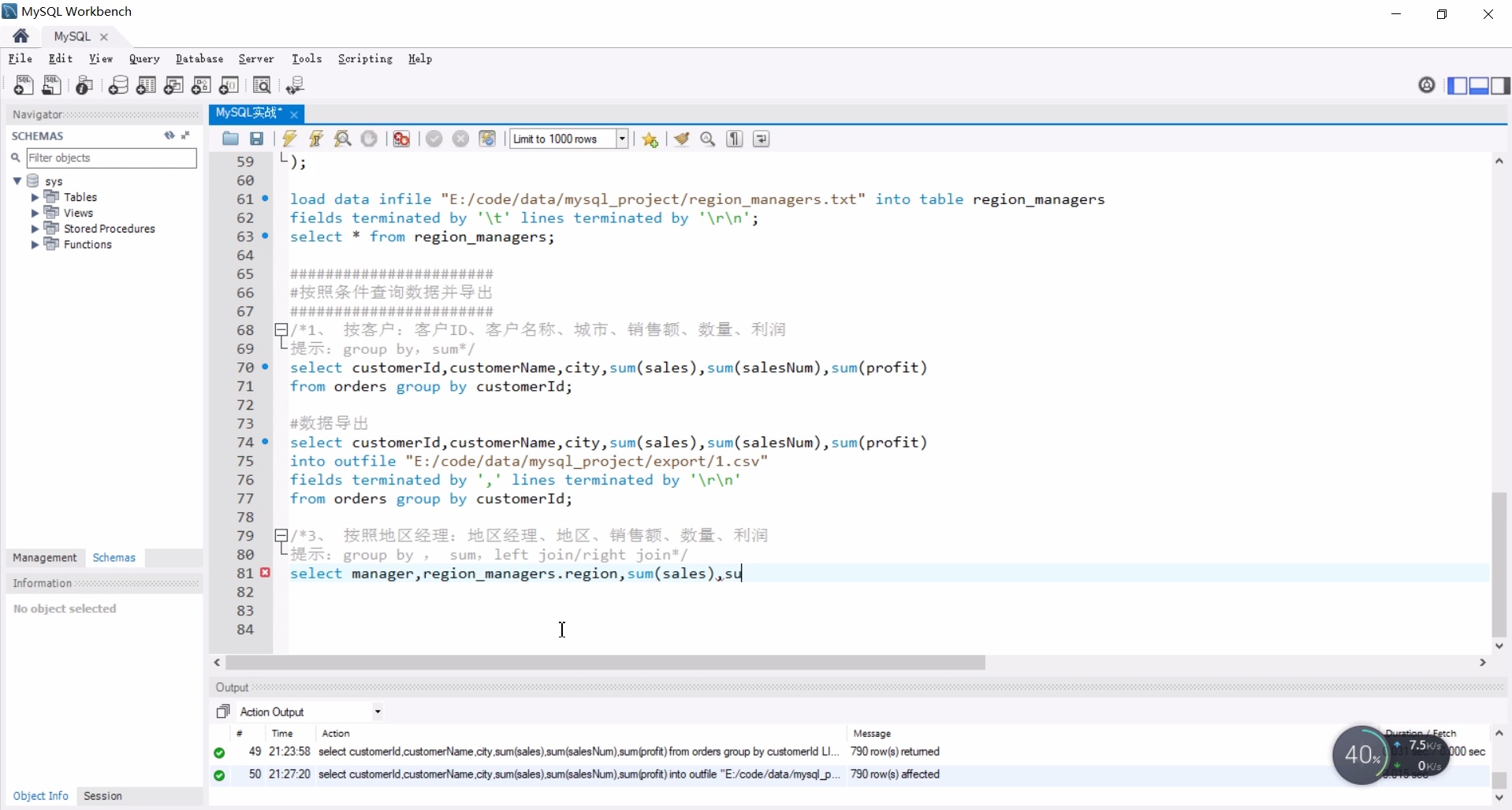Refresh the schema list

[168, 136]
